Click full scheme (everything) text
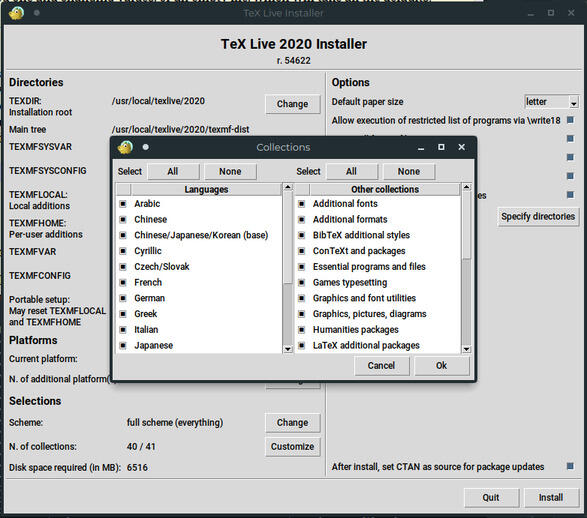Image resolution: width=587 pixels, height=518 pixels. click(x=175, y=423)
